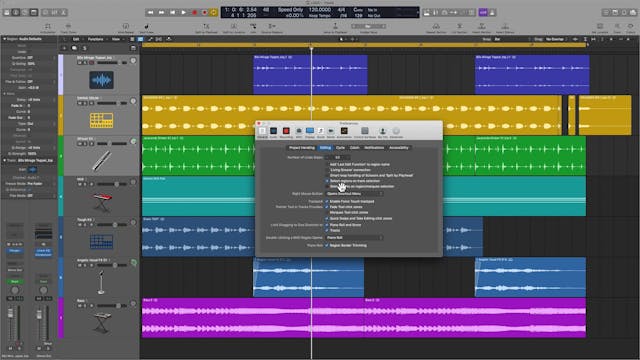Show automation with the tracks menu bar icon
The image size is (640, 360).
click(150, 39)
